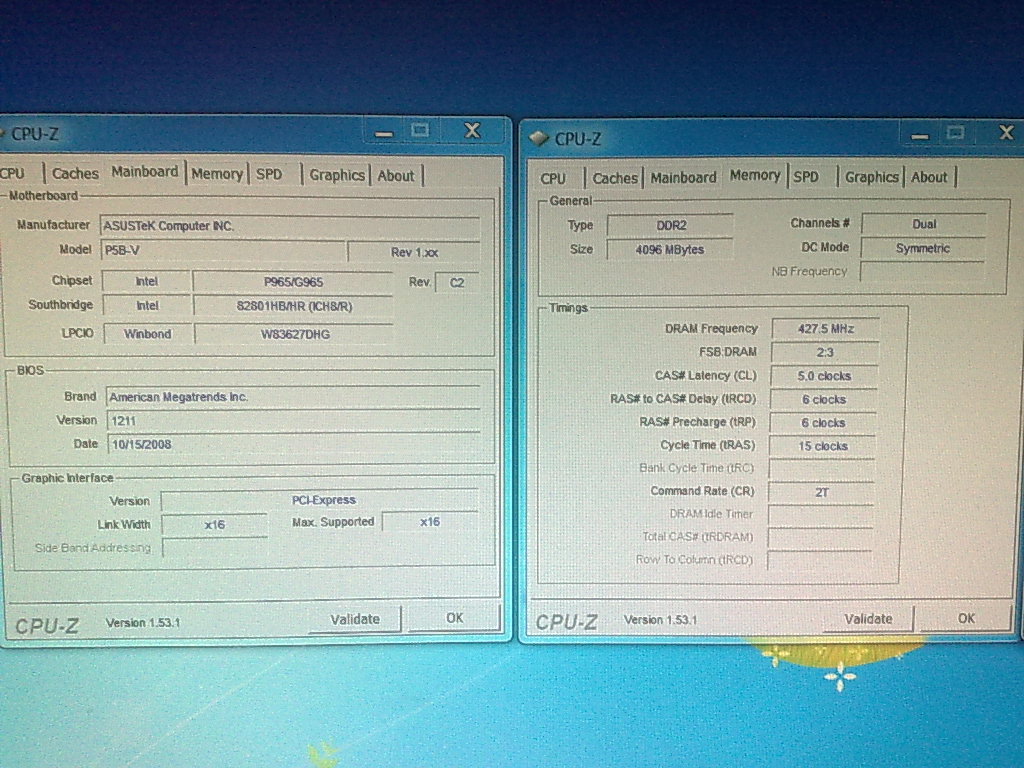Click the tRCD value 6 clocks

tap(824, 400)
